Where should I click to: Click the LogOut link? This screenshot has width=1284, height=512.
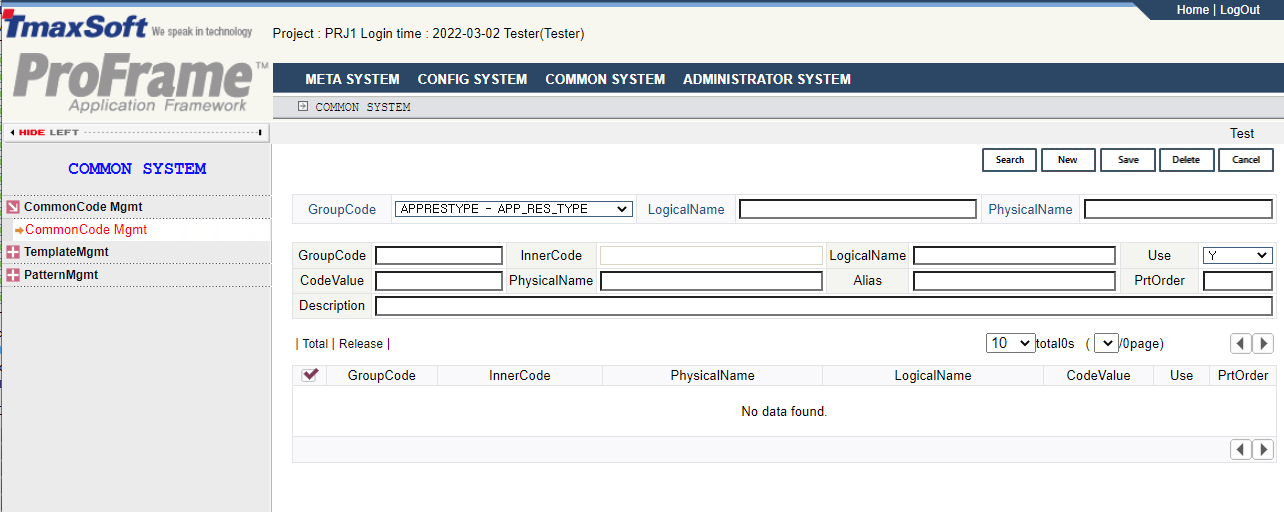pyautogui.click(x=1240, y=10)
